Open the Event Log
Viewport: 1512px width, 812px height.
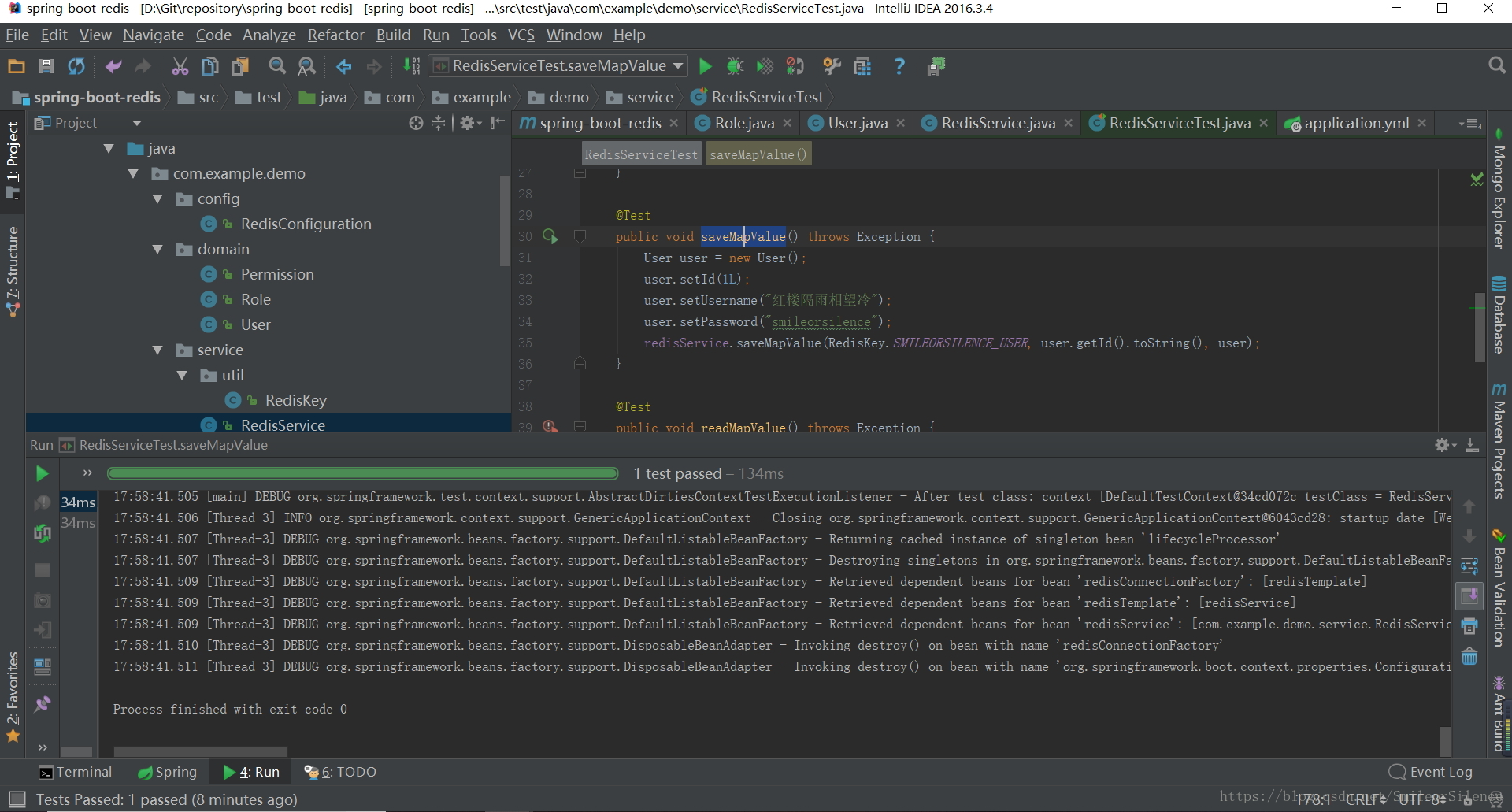point(1431,772)
